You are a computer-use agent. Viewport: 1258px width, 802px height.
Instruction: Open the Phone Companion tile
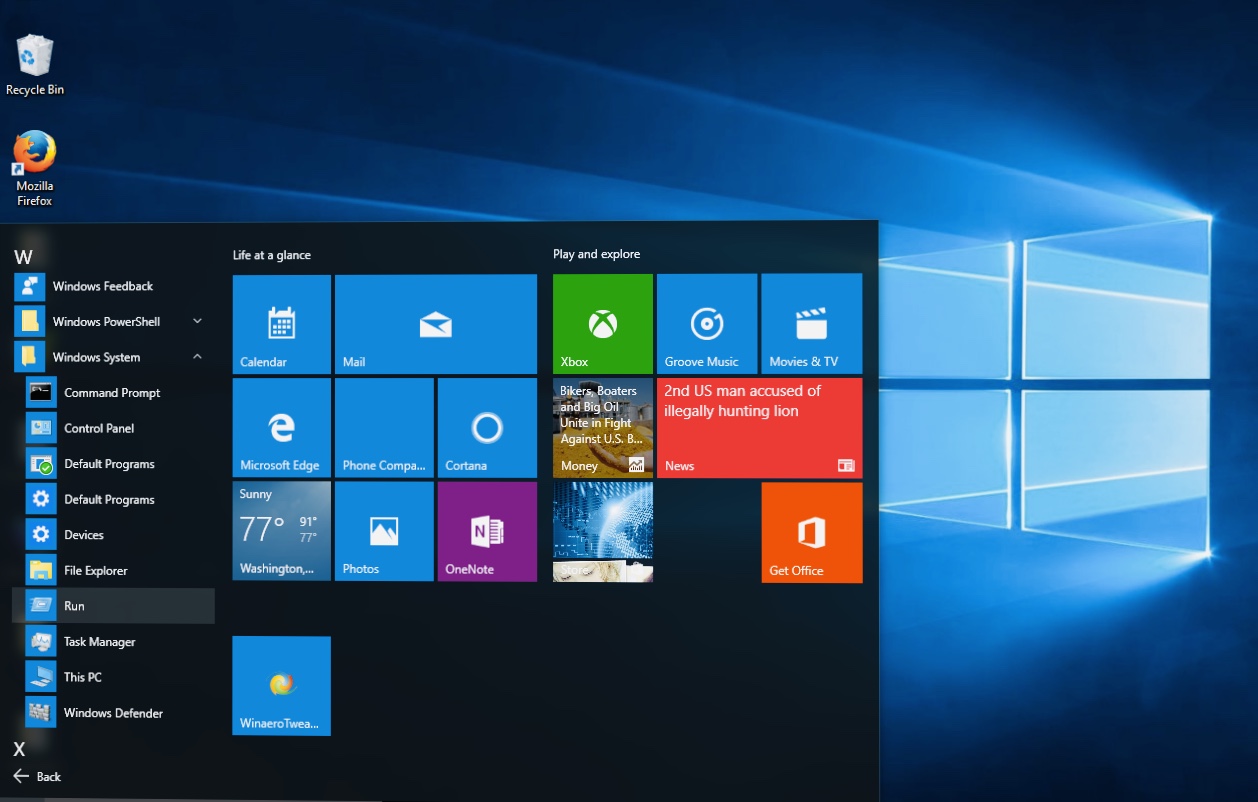coord(384,428)
